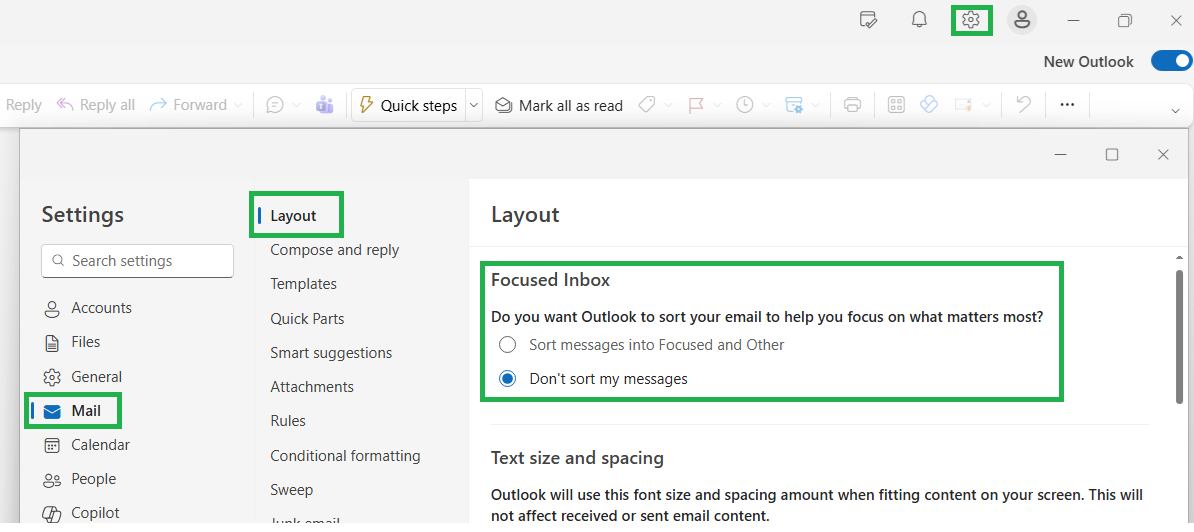Click the Focused Inbox heading
Image resolution: width=1194 pixels, height=532 pixels.
(551, 280)
